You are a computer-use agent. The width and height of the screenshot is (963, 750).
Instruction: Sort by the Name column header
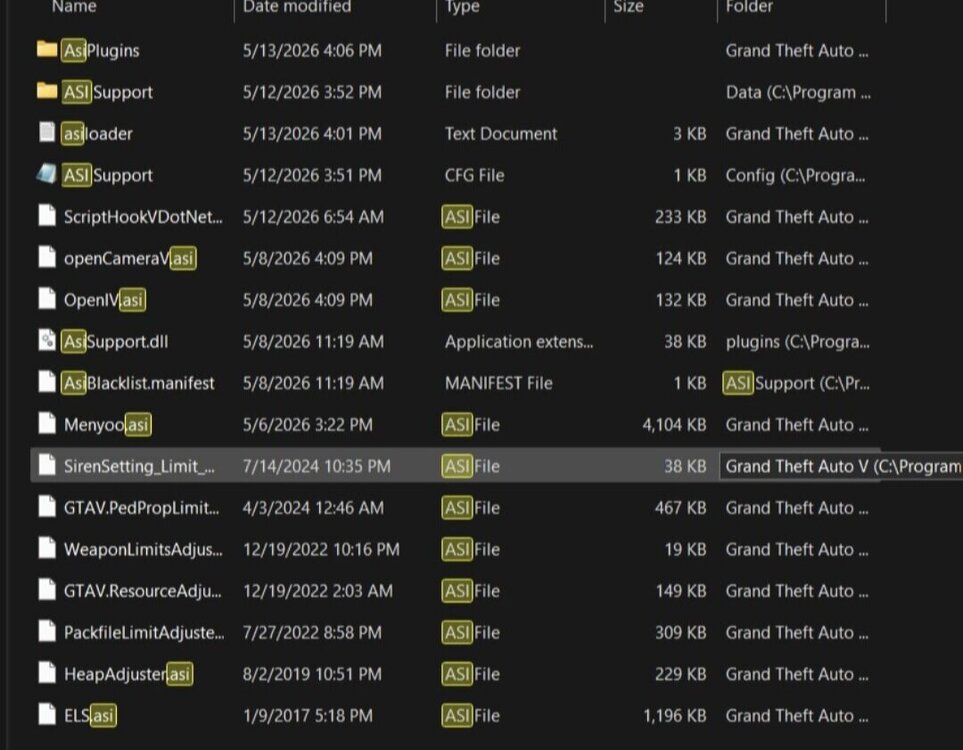[x=74, y=7]
